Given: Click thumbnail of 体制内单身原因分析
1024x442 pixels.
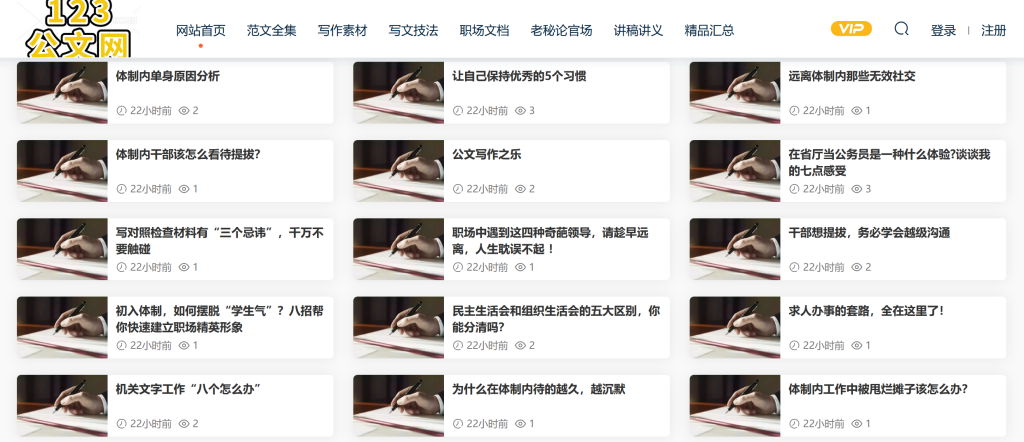Looking at the screenshot, I should (62, 93).
